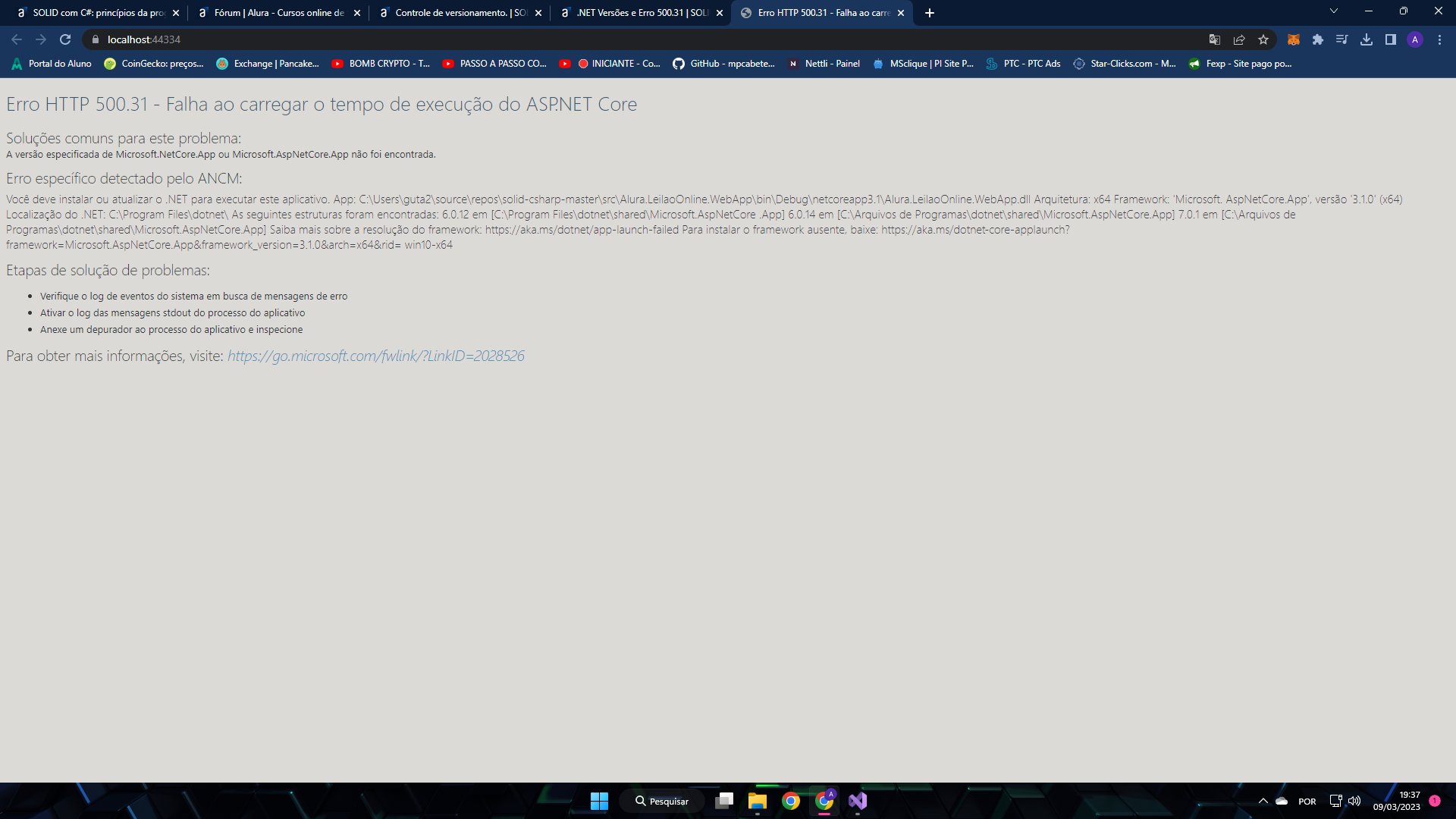Open a new browser tab
Viewport: 1456px width, 819px height.
930,13
